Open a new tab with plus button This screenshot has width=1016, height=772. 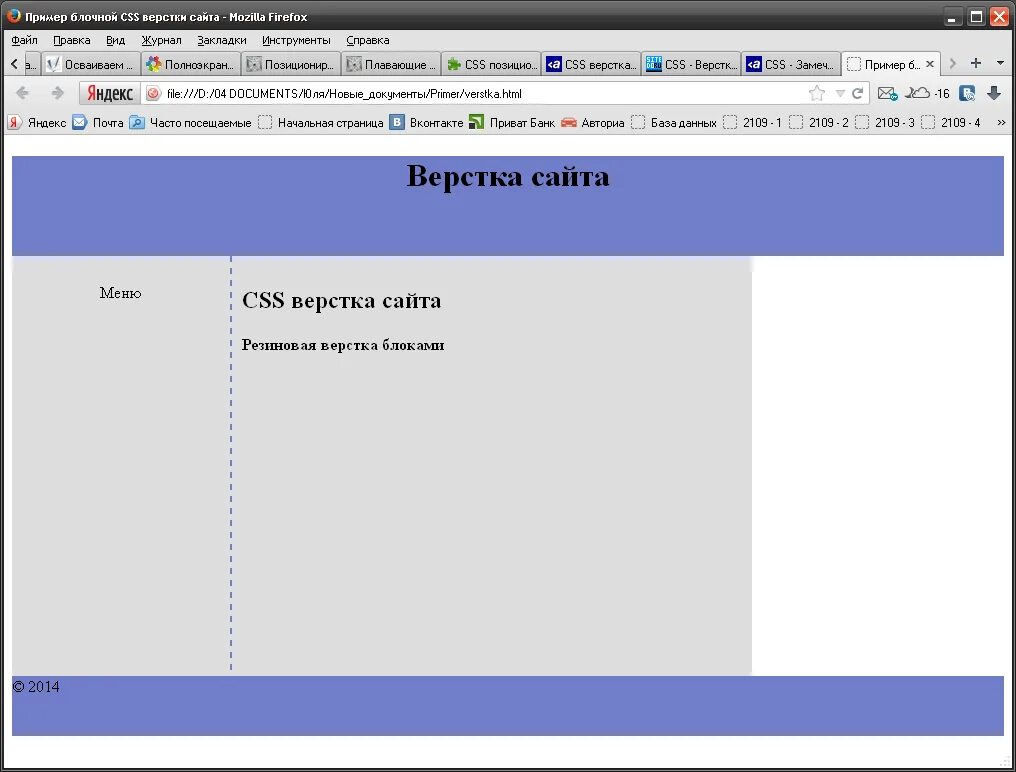(x=976, y=63)
